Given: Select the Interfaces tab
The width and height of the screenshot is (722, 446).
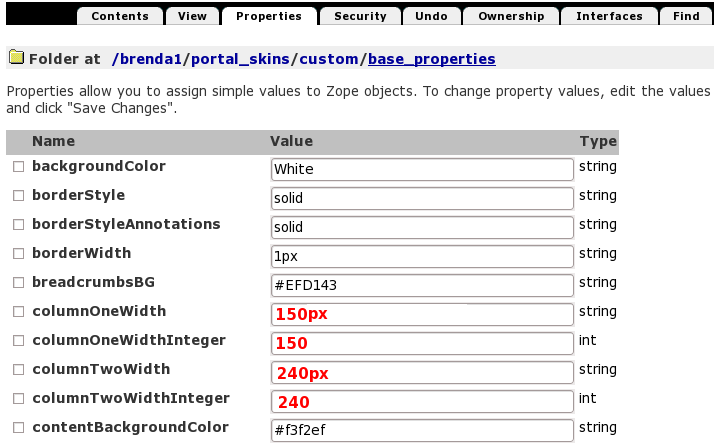Looking at the screenshot, I should click(x=609, y=16).
